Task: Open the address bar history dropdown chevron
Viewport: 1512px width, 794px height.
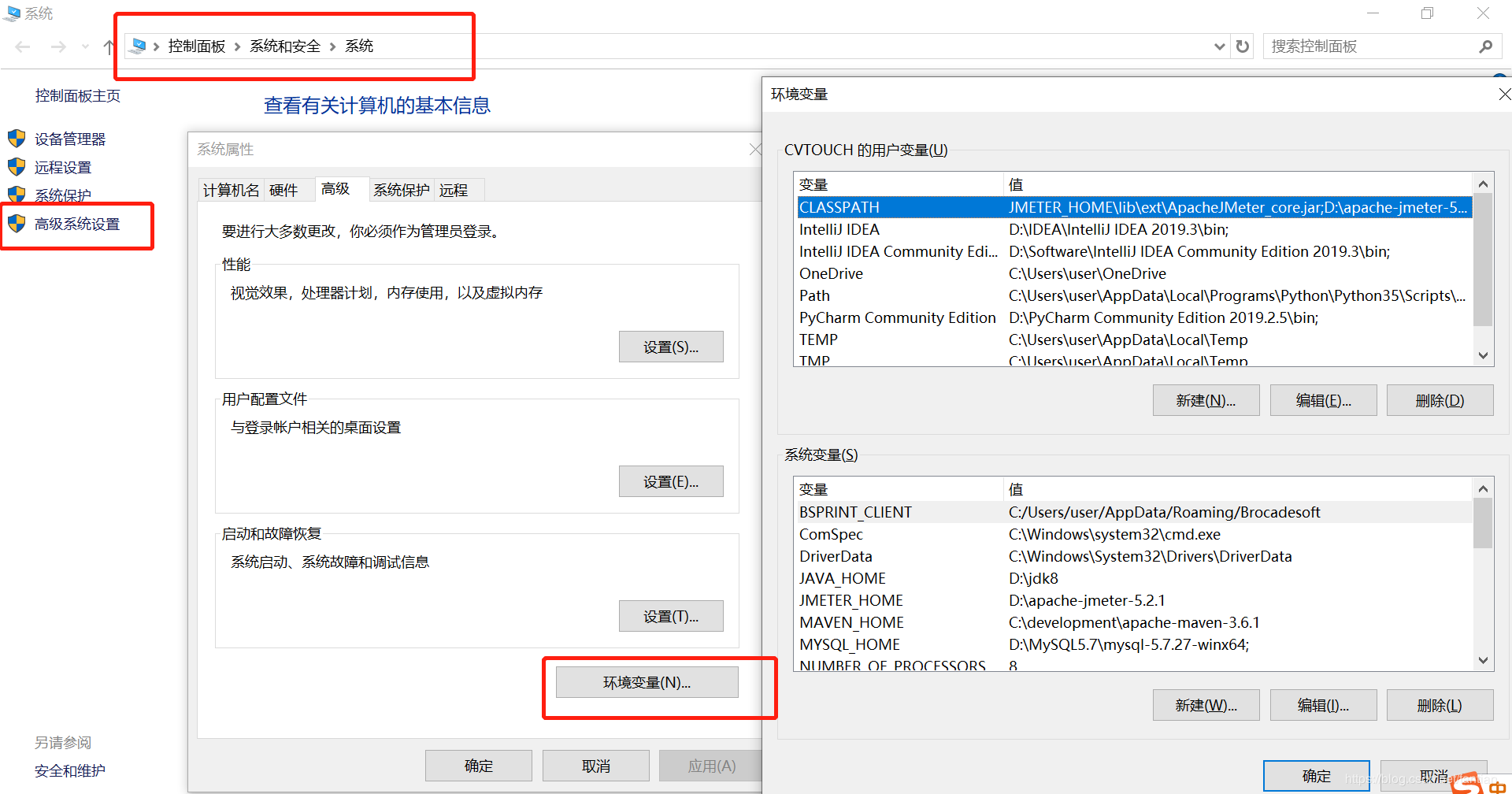Action: tap(1219, 46)
